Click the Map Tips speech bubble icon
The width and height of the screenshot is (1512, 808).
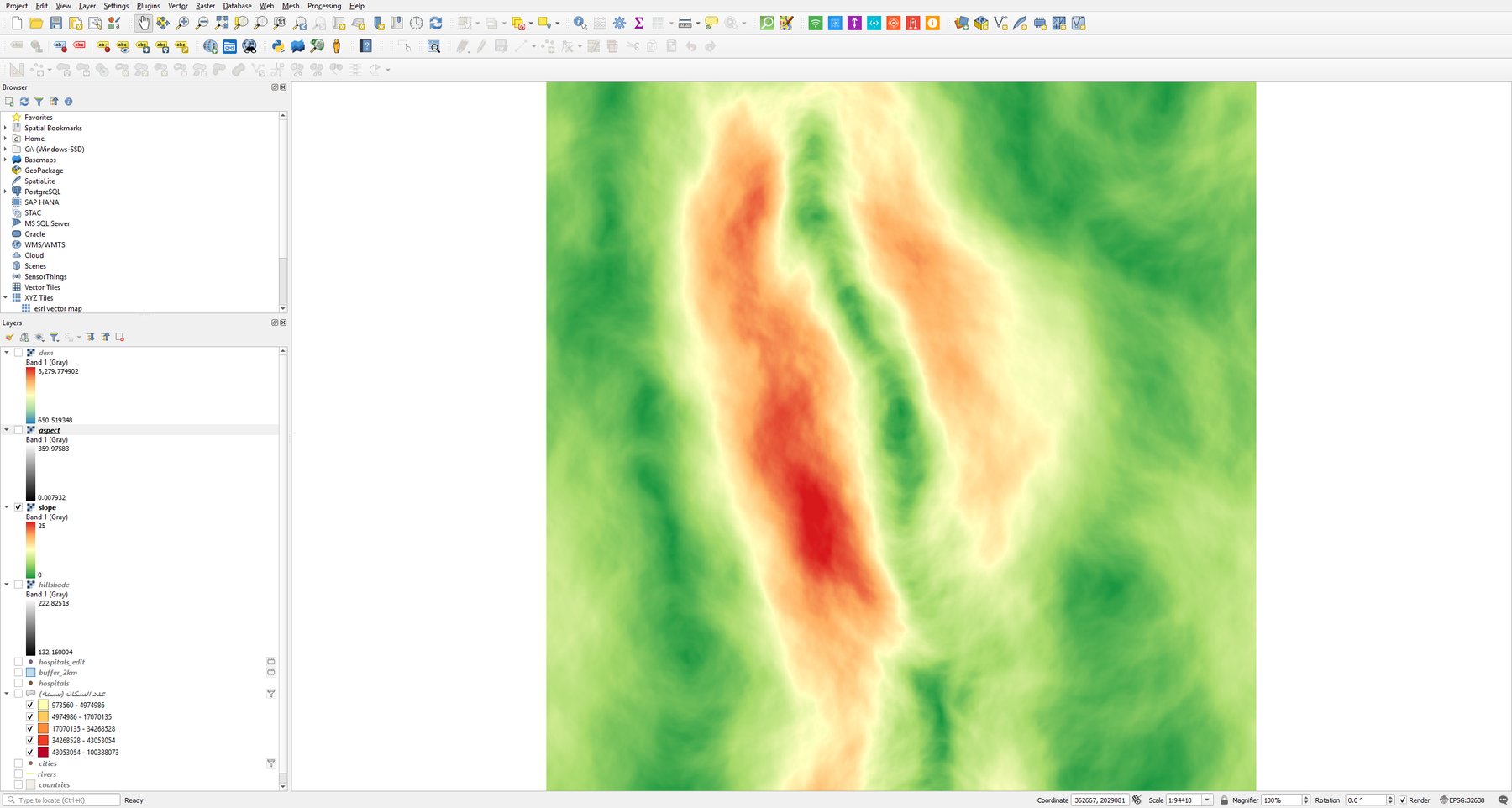click(x=711, y=24)
